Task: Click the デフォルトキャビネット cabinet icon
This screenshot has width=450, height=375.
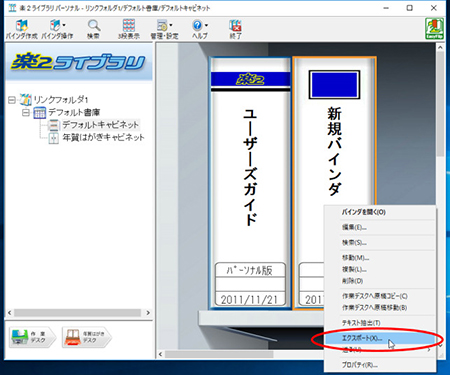Action: [x=53, y=125]
